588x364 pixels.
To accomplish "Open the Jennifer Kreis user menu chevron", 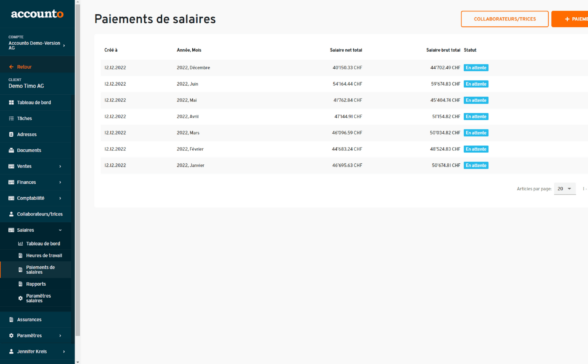I will tap(64, 352).
